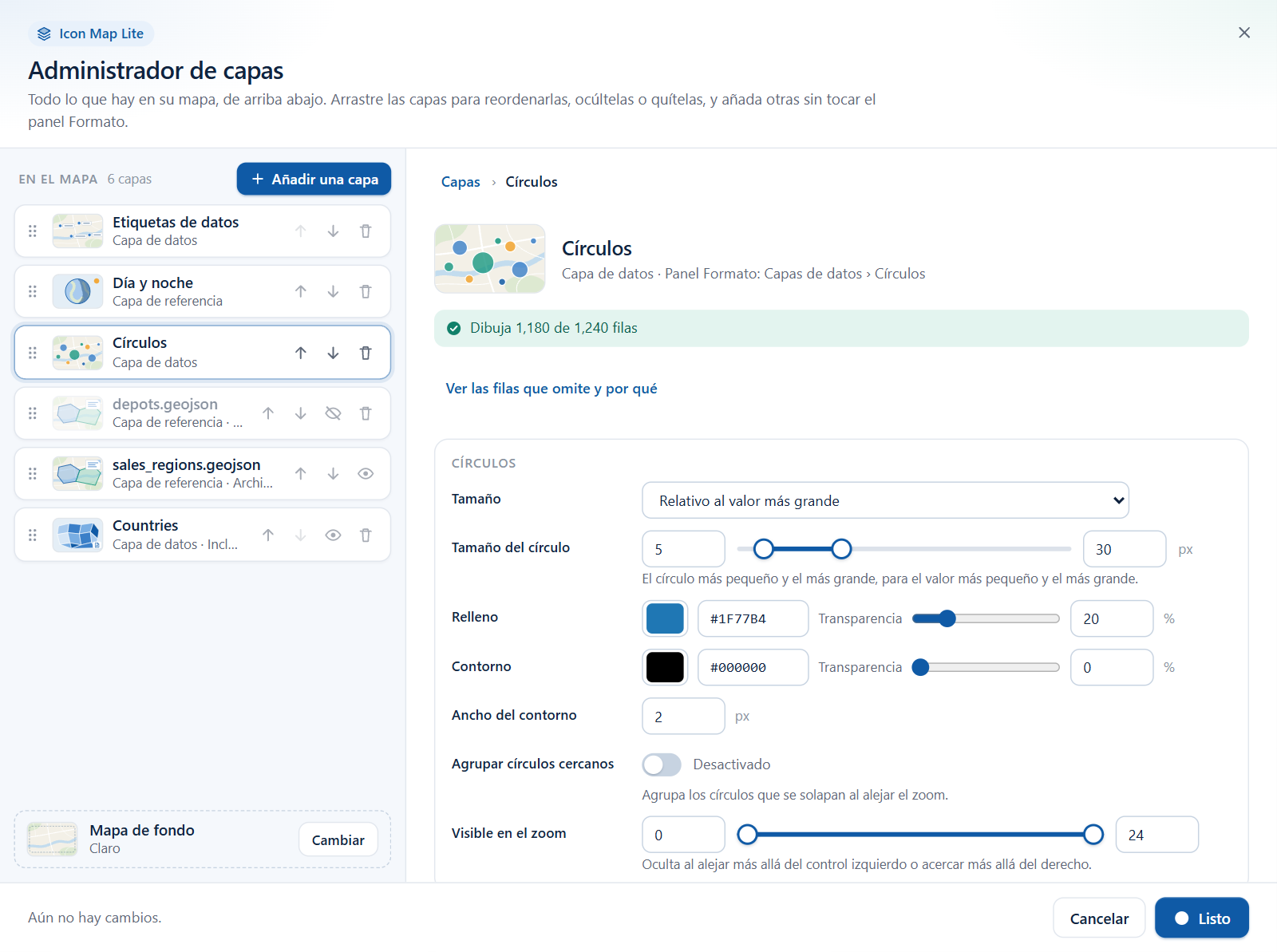Click the maximum zoom value field

pyautogui.click(x=1156, y=835)
